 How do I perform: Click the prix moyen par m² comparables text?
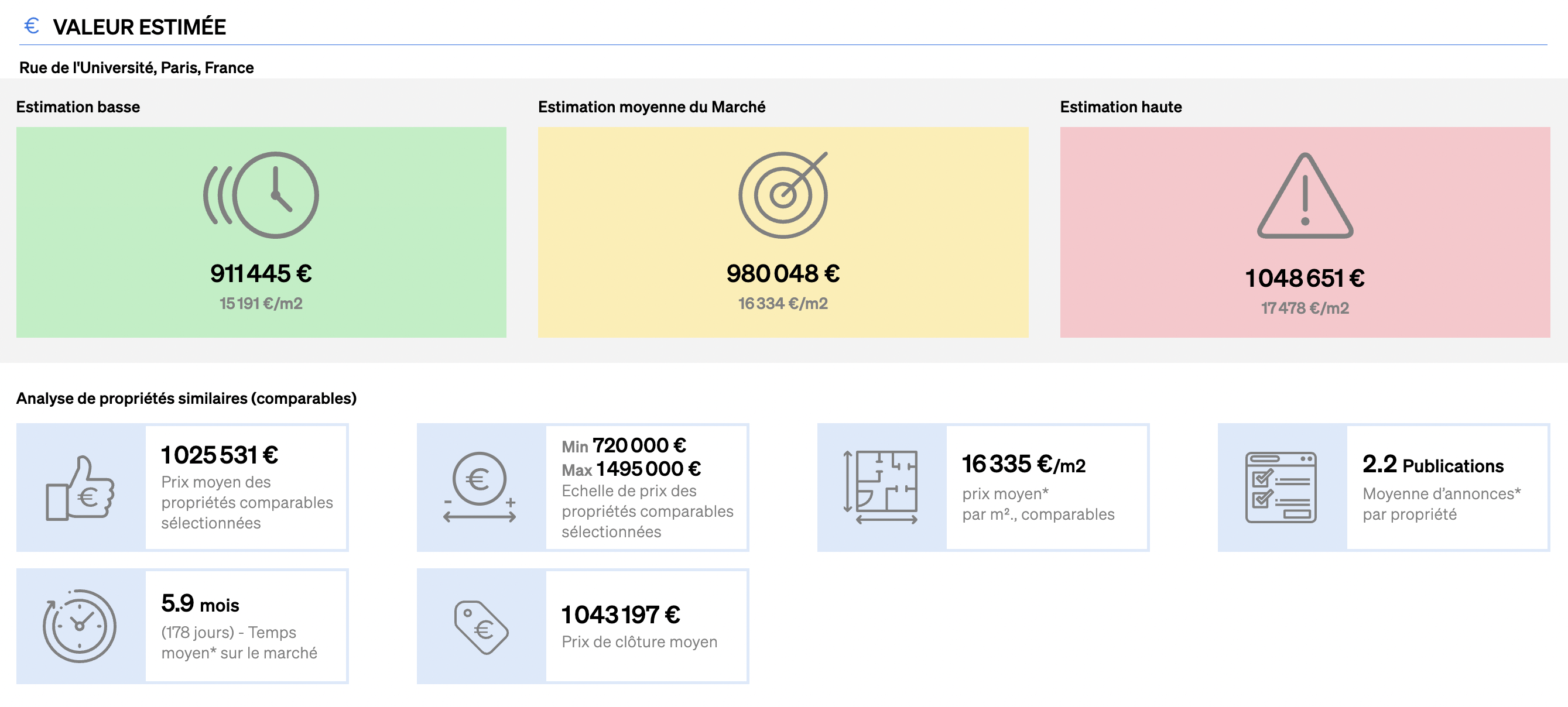point(1039,504)
